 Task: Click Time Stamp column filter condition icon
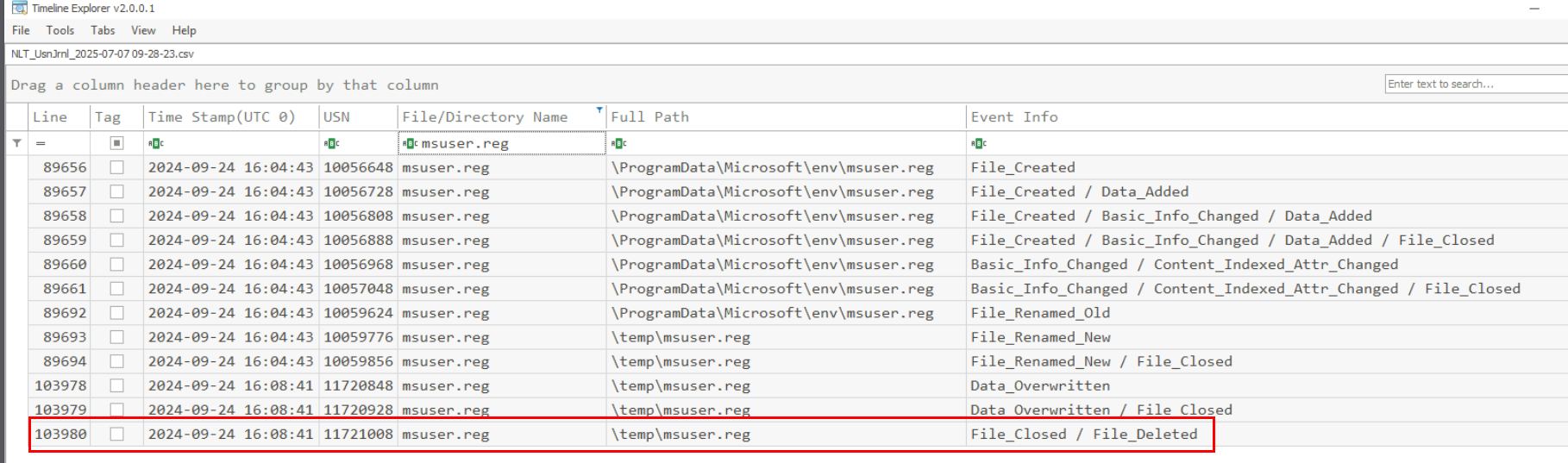(156, 143)
